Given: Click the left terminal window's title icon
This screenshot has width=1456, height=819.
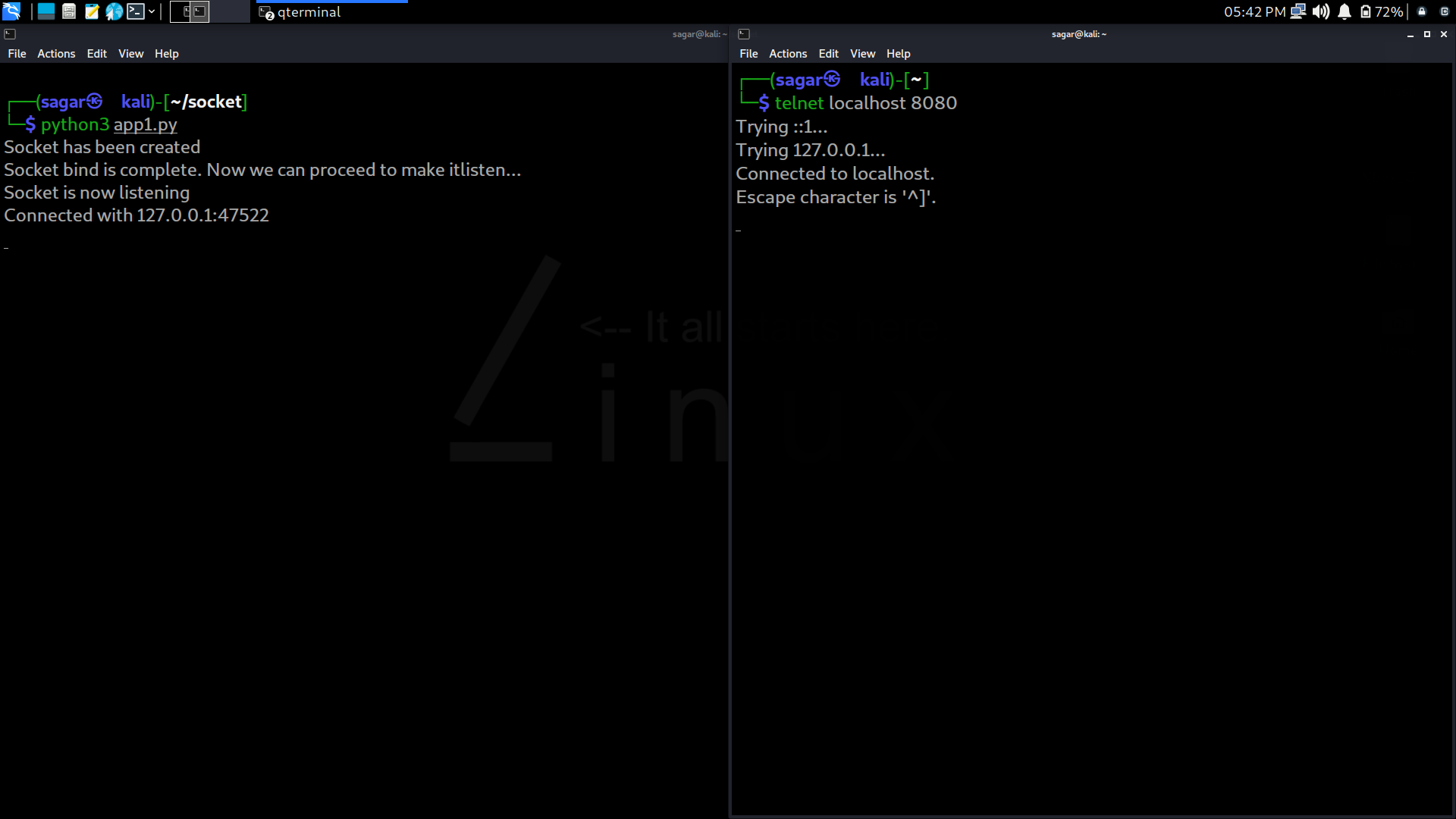Looking at the screenshot, I should [x=10, y=34].
